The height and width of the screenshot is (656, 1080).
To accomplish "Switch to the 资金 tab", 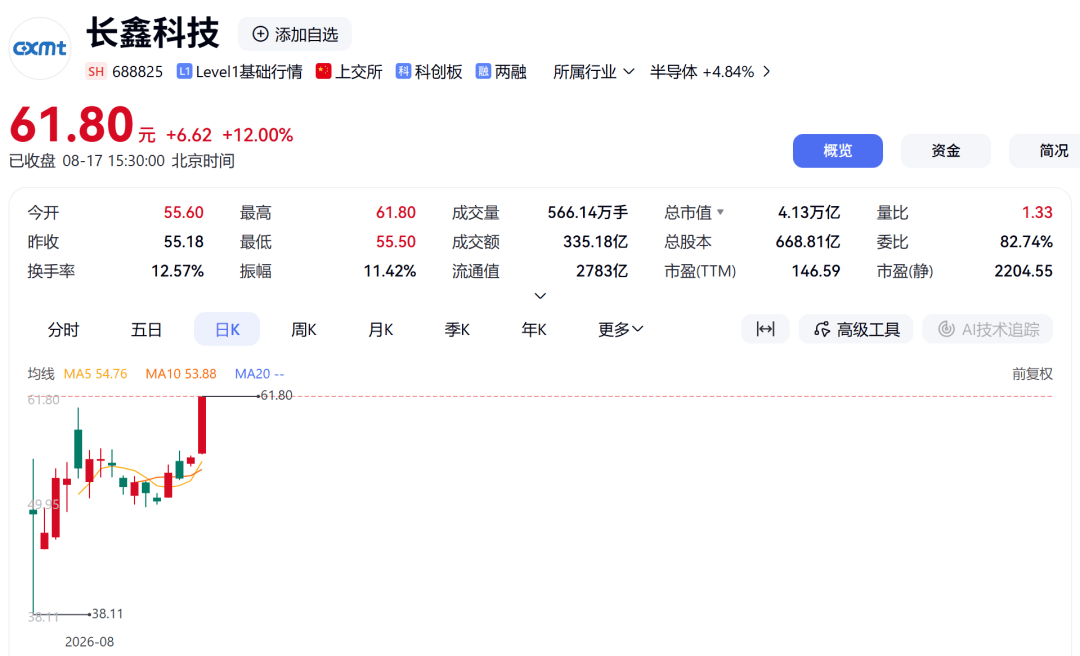I will pos(946,151).
